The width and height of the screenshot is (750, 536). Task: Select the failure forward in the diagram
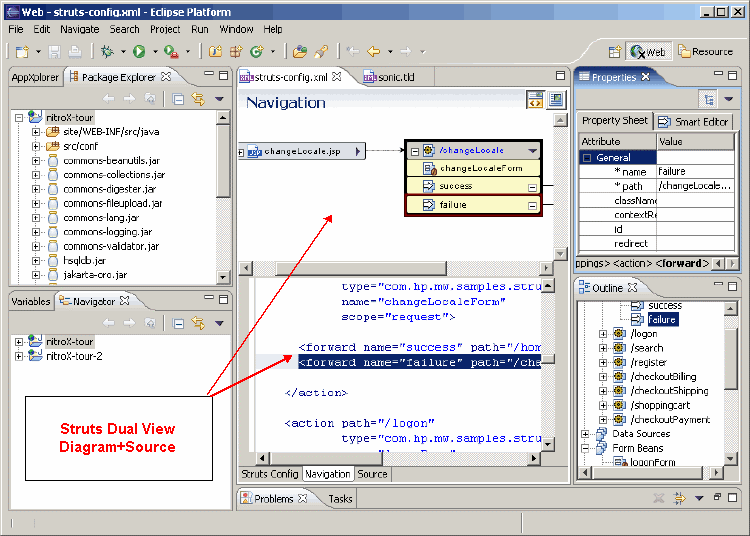point(456,205)
